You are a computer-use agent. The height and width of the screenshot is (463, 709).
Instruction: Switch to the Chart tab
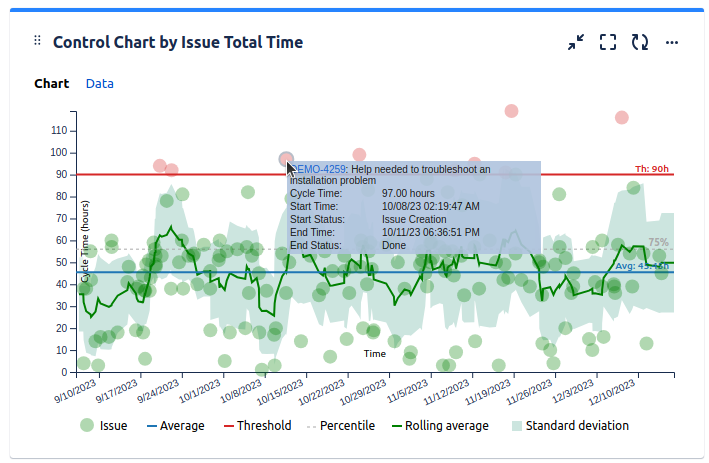[52, 84]
